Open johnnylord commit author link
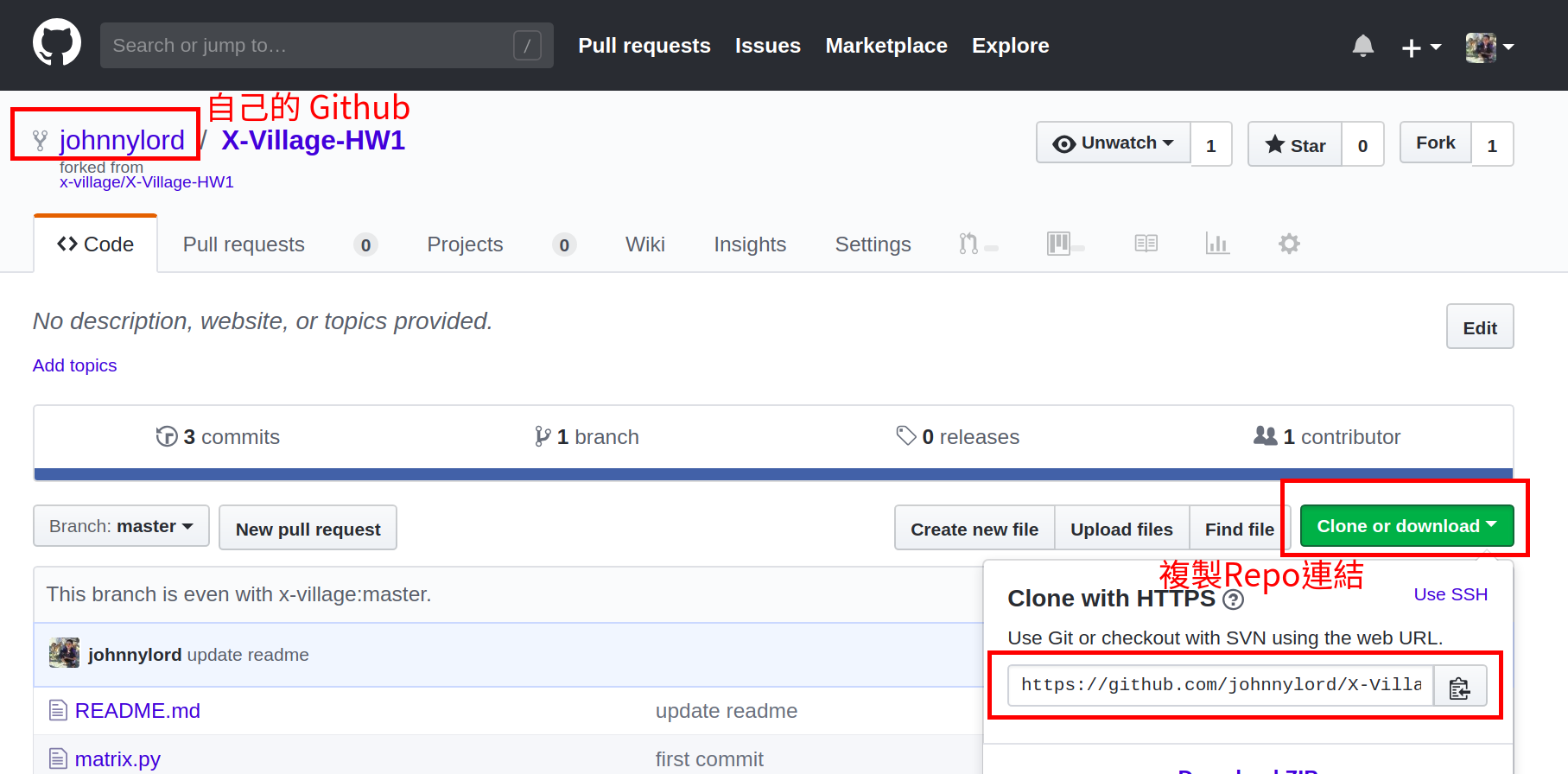1568x774 pixels. (135, 655)
